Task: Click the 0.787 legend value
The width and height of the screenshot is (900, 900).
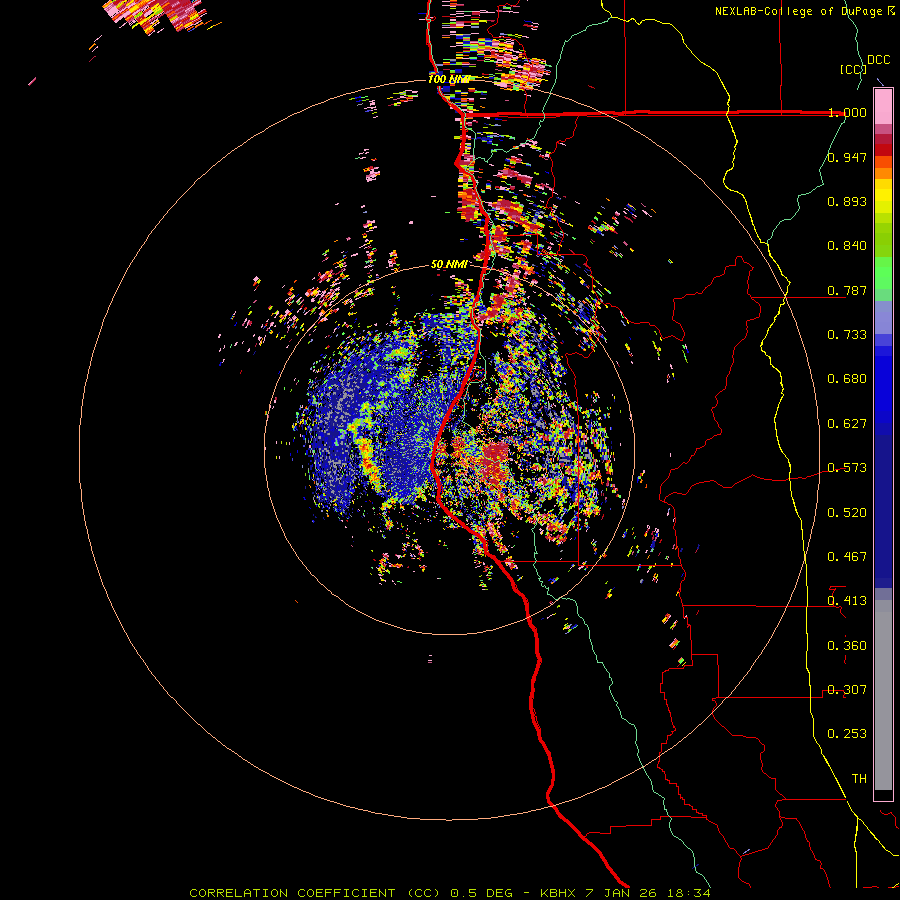Action: pos(847,290)
